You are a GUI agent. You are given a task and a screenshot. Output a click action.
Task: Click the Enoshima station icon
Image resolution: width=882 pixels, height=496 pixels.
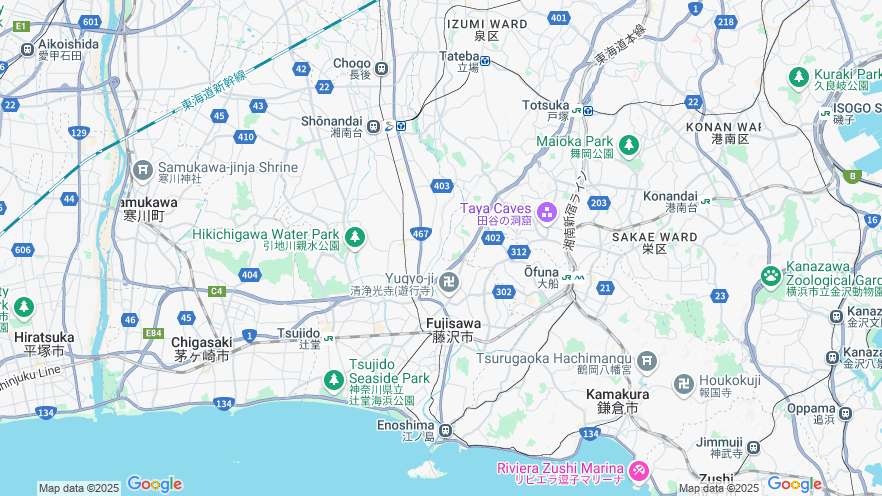tap(446, 431)
